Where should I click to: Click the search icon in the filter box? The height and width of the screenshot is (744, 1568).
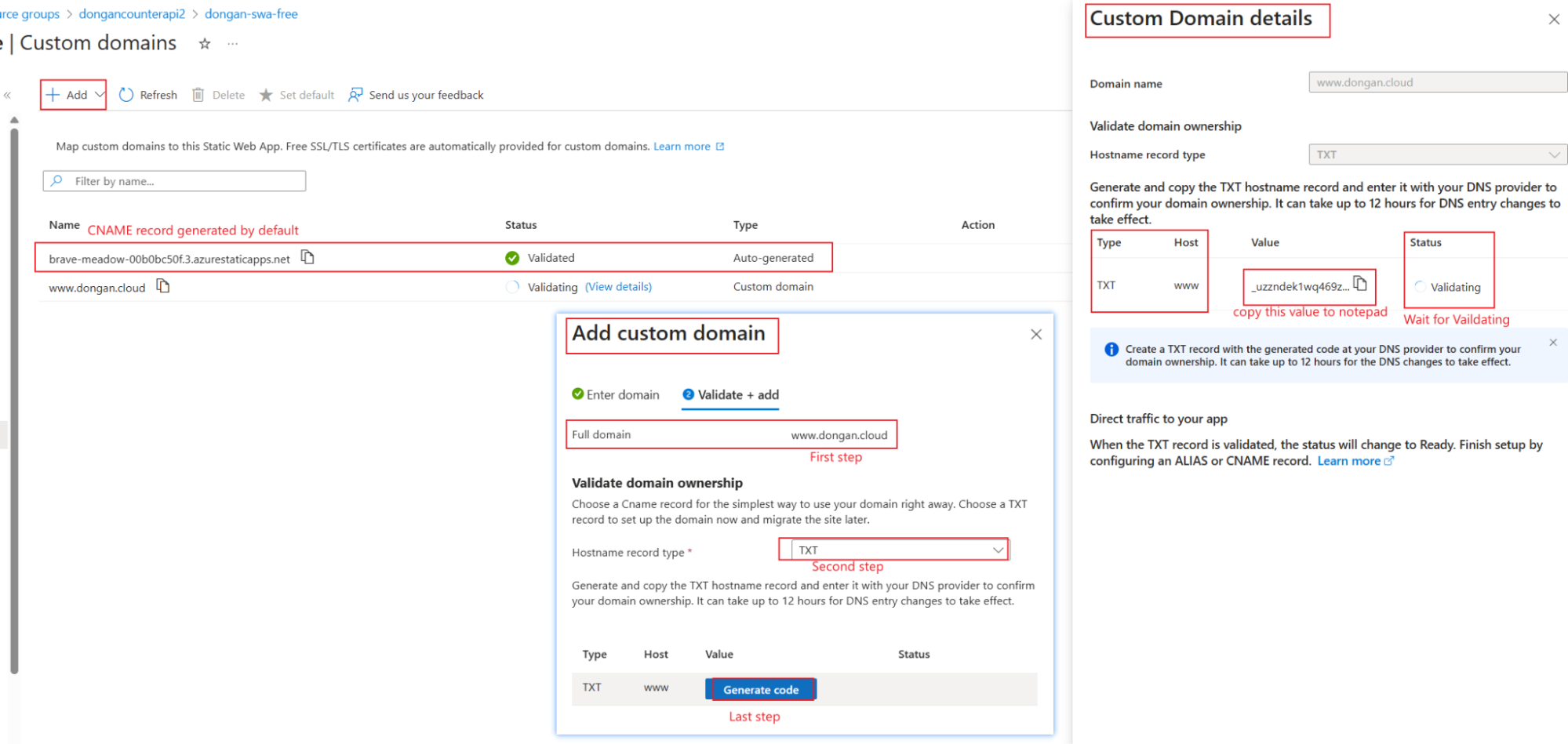coord(56,180)
